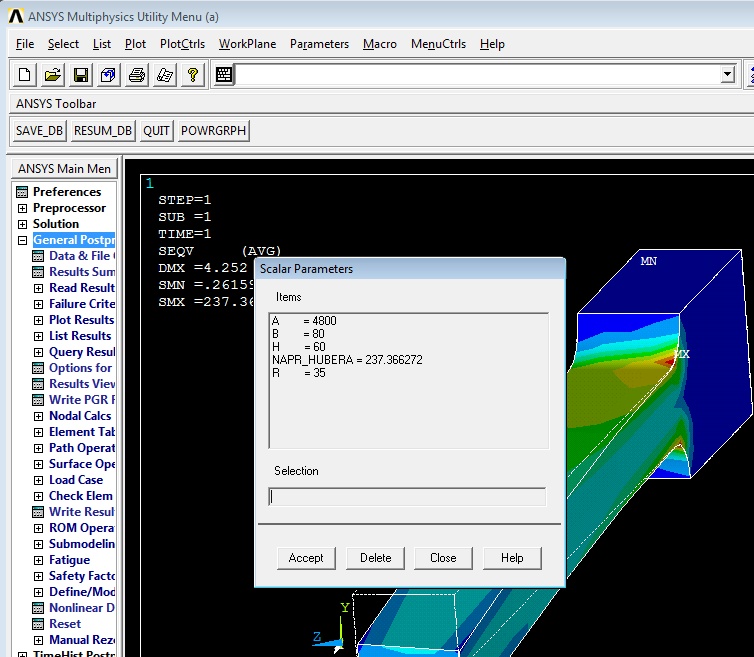This screenshot has width=754, height=657.
Task: Open the Select menu
Action: click(x=63, y=44)
